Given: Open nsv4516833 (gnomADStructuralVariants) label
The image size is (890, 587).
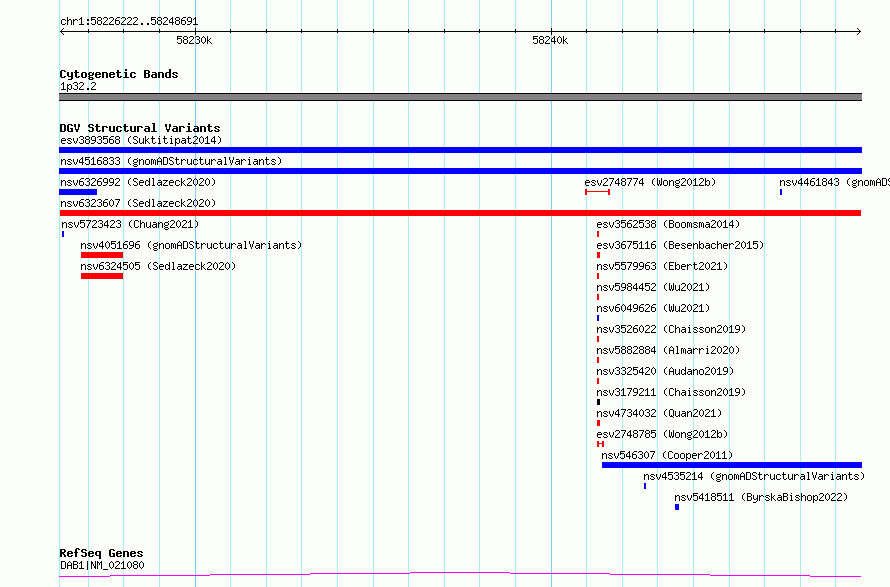Looking at the screenshot, I should pyautogui.click(x=171, y=161).
